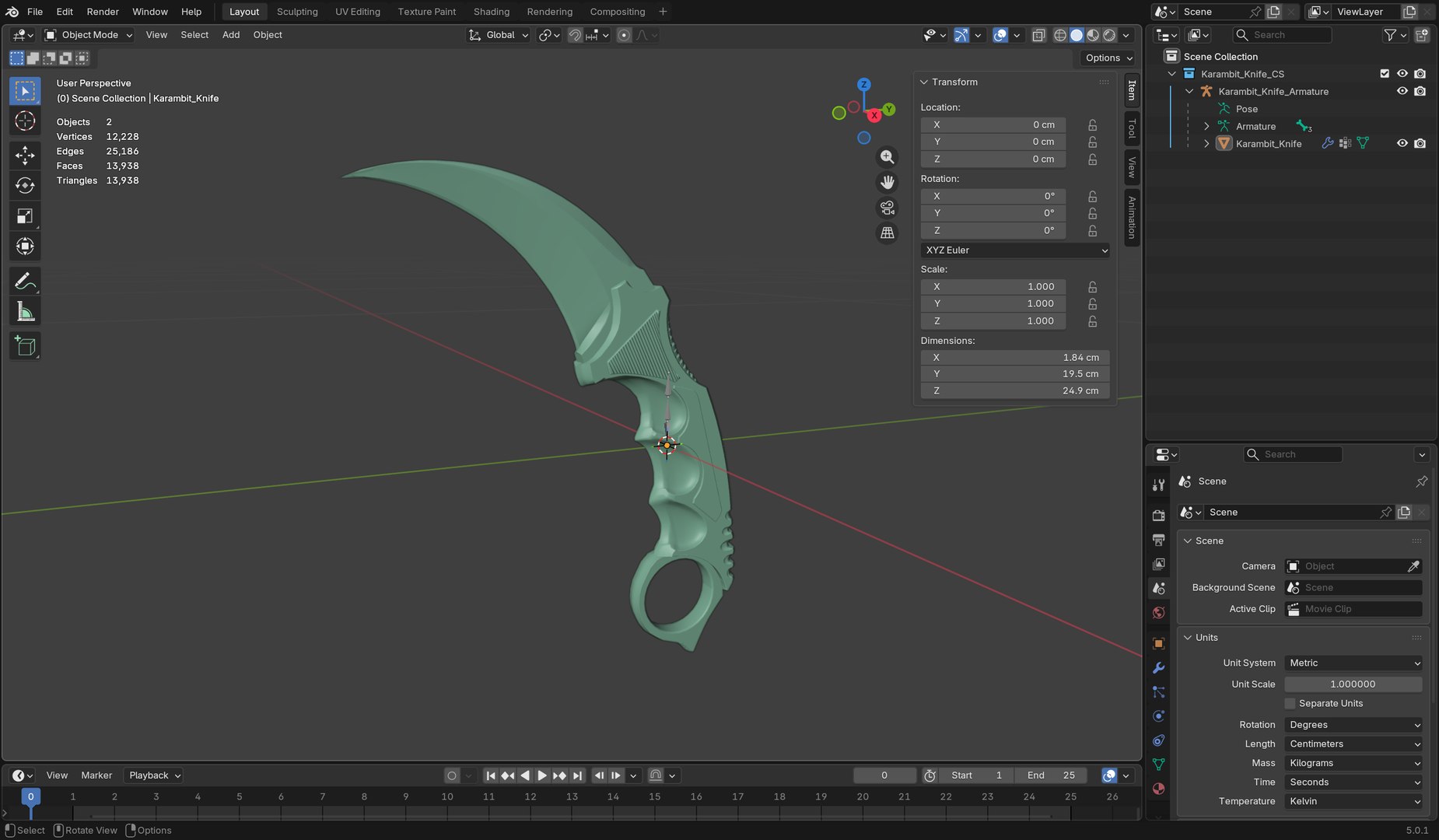Open Unit System Metric dropdown
Screen dimensions: 1439x840
tap(1353, 663)
